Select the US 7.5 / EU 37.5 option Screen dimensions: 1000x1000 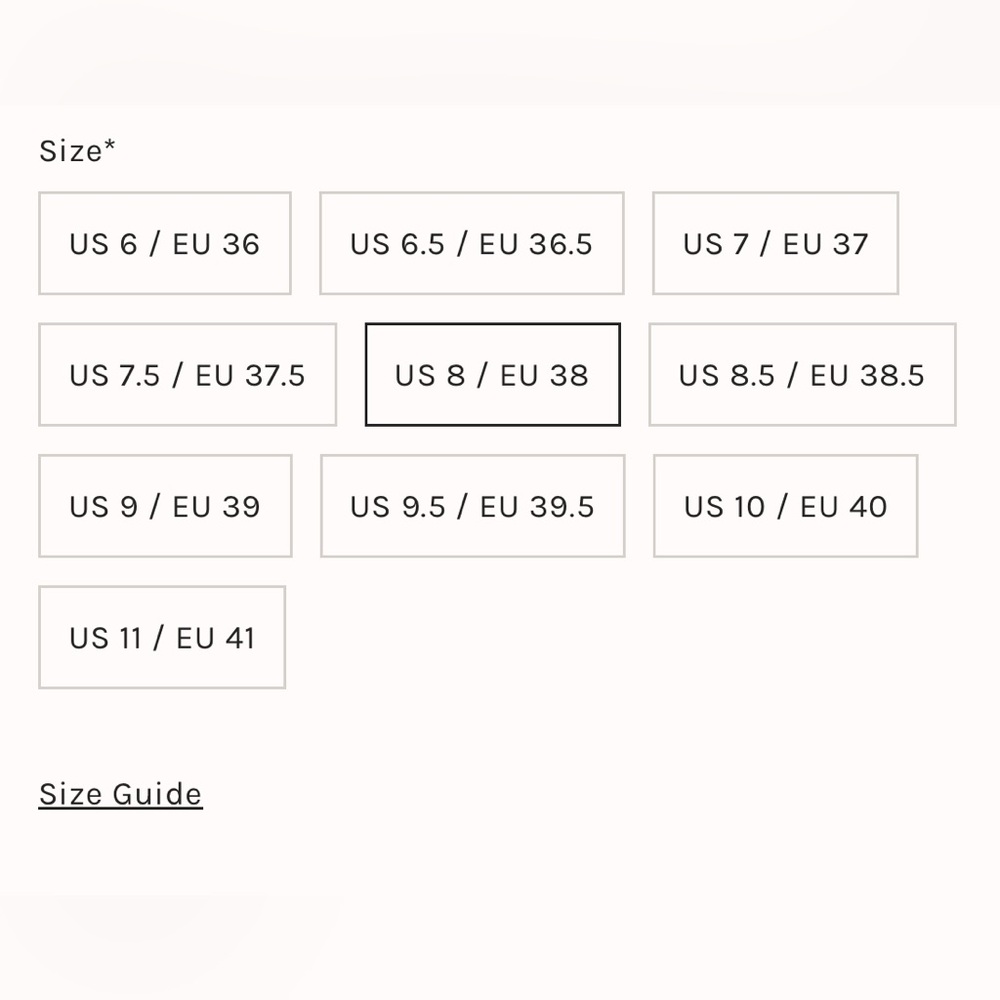coord(188,374)
